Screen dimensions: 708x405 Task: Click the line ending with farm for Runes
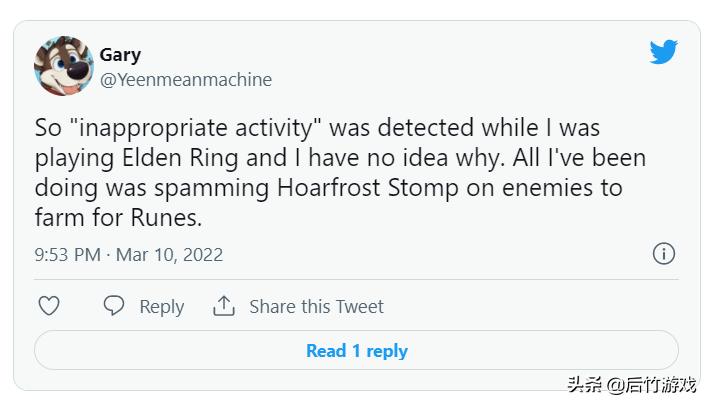click(125, 216)
